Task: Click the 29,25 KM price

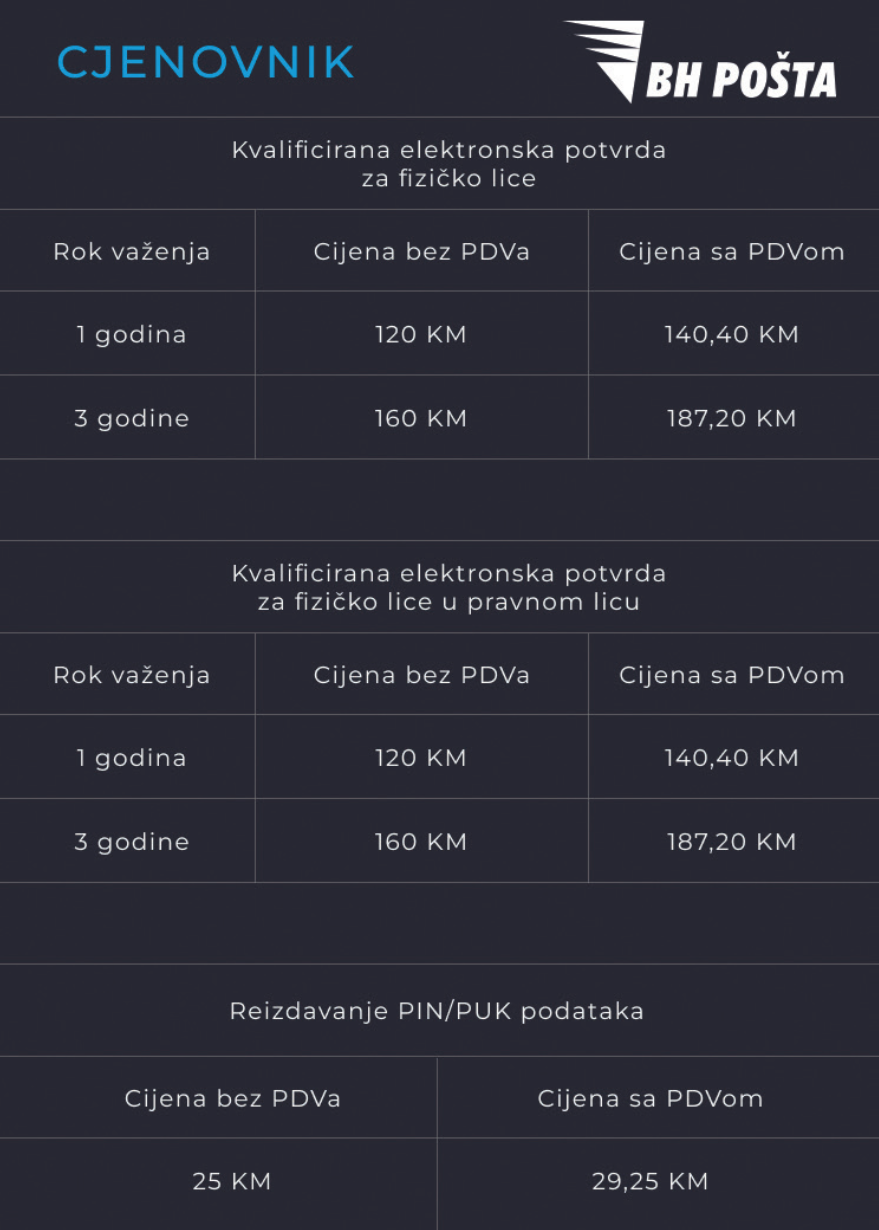Action: [650, 1182]
